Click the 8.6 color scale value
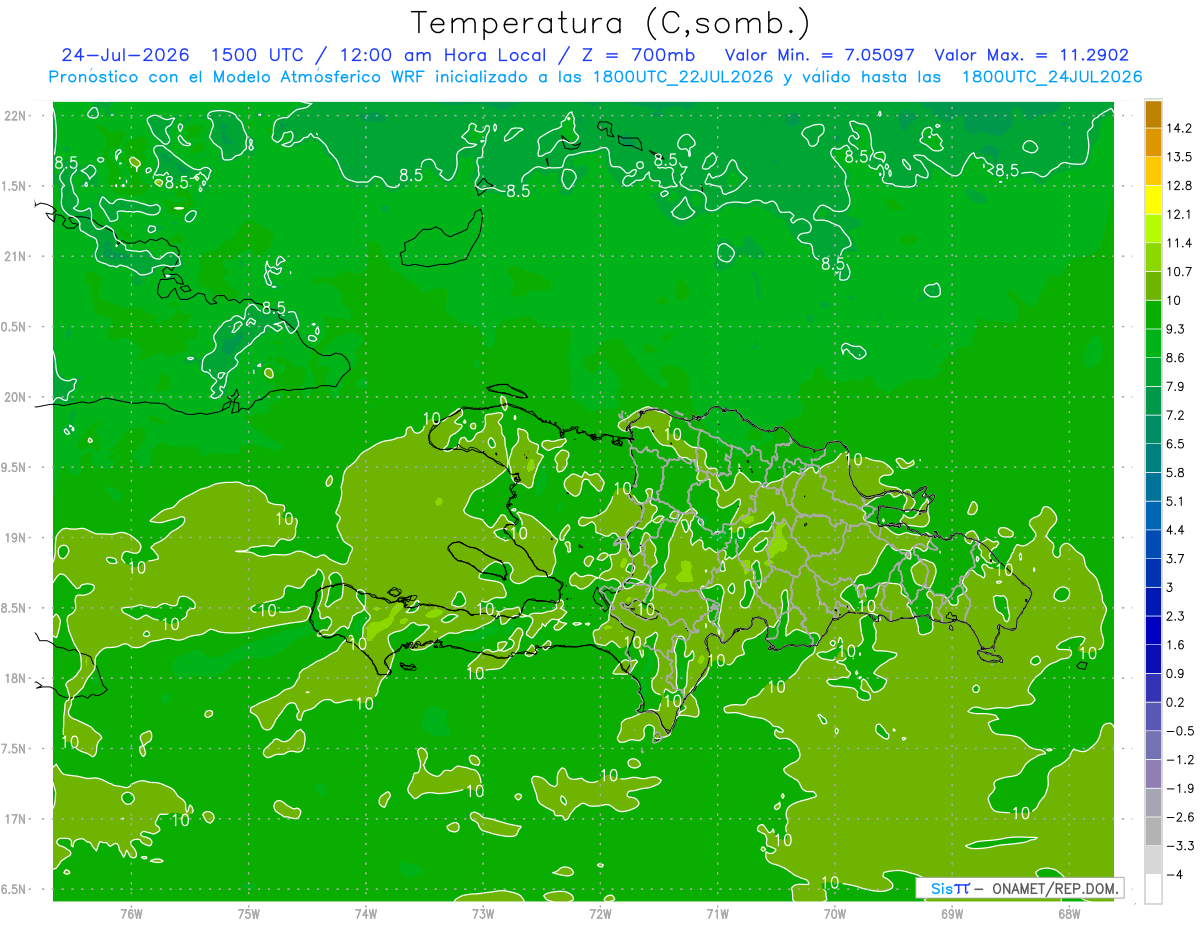This screenshot has height=927, width=1200. [x=1175, y=358]
